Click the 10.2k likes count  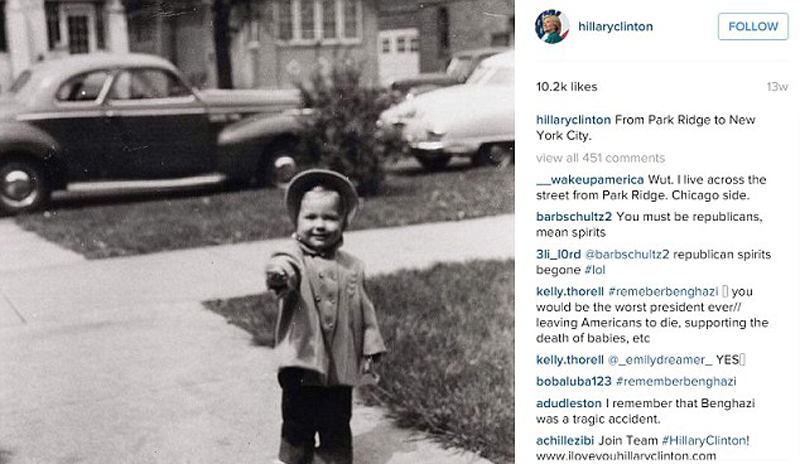566,87
